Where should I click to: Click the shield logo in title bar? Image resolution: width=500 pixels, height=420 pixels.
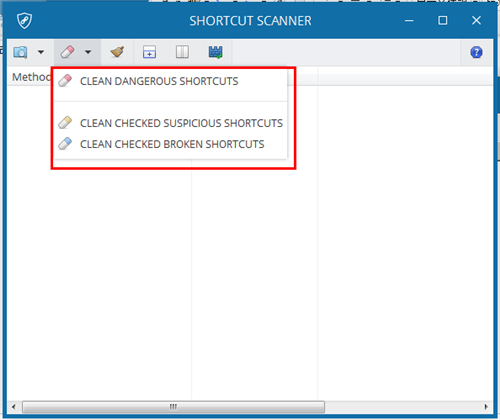[x=24, y=21]
